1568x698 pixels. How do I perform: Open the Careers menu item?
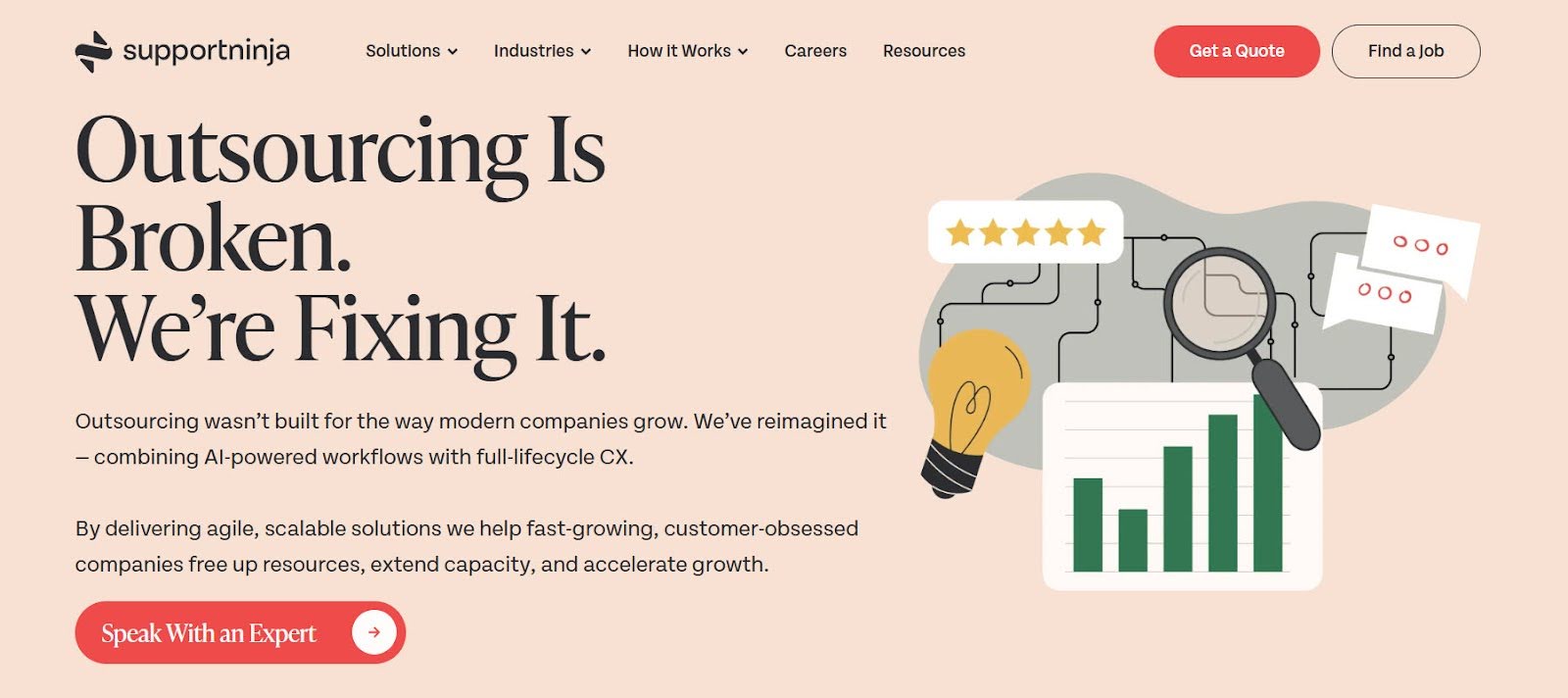(x=815, y=51)
